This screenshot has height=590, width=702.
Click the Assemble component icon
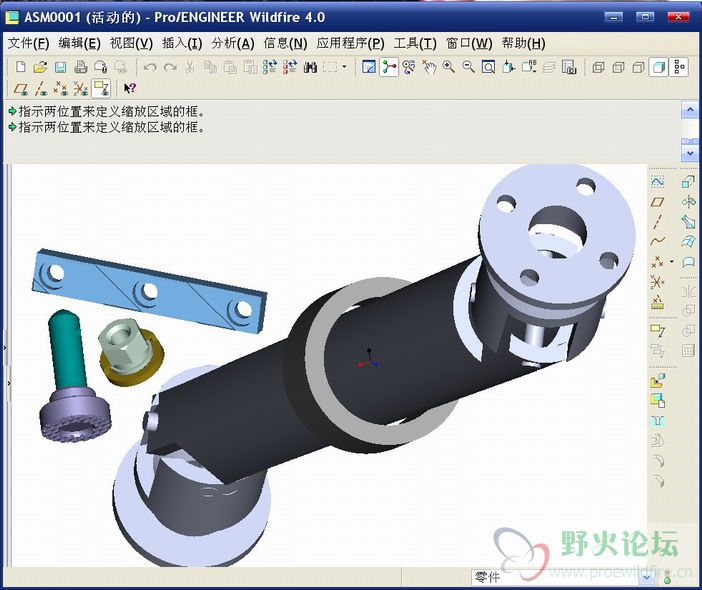click(657, 381)
